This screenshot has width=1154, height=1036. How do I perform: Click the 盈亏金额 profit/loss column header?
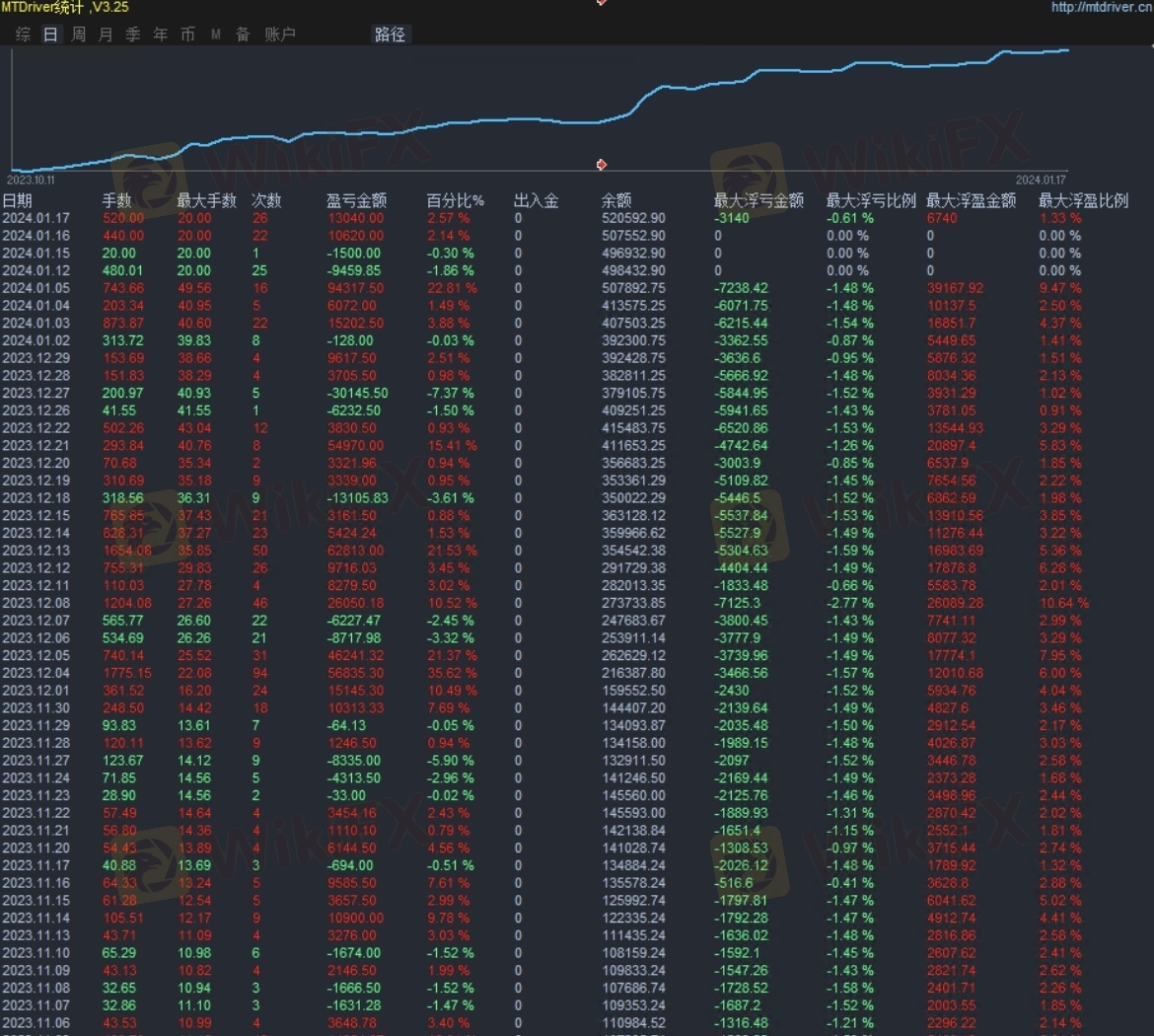356,200
